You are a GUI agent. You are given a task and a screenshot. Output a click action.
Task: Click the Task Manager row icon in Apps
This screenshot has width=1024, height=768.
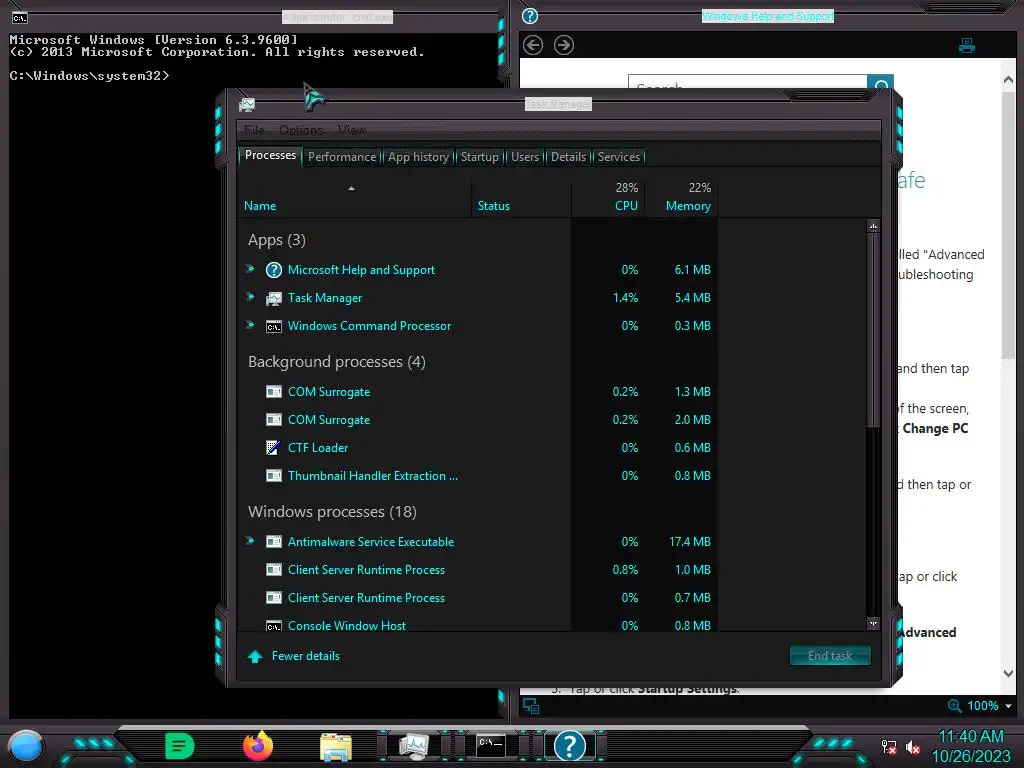point(274,298)
